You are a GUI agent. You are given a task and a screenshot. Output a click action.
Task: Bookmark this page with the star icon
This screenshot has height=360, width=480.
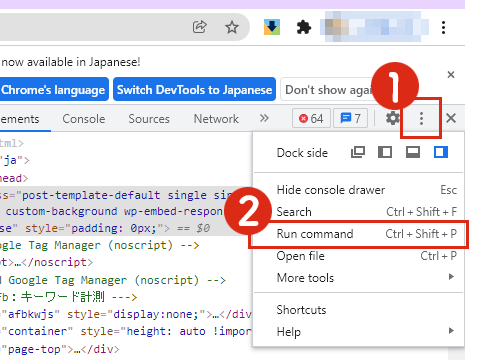tap(232, 27)
